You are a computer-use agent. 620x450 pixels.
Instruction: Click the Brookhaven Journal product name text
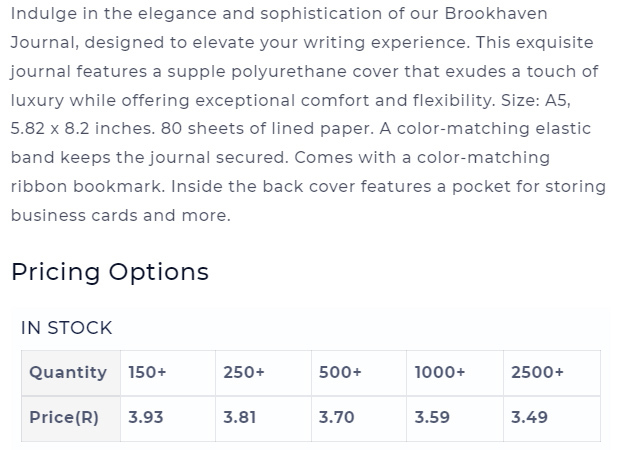click(x=496, y=14)
